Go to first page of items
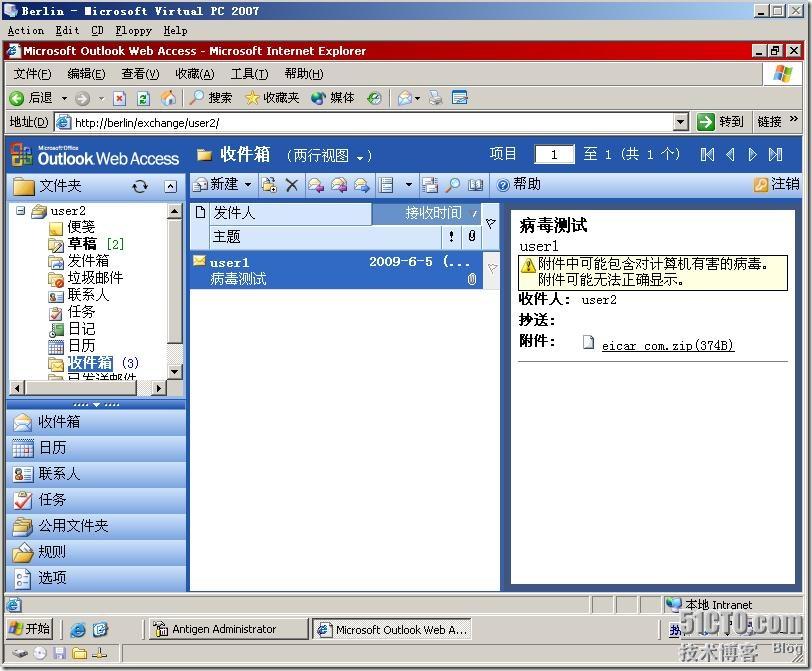Screen dimensions: 812x671 [707, 154]
